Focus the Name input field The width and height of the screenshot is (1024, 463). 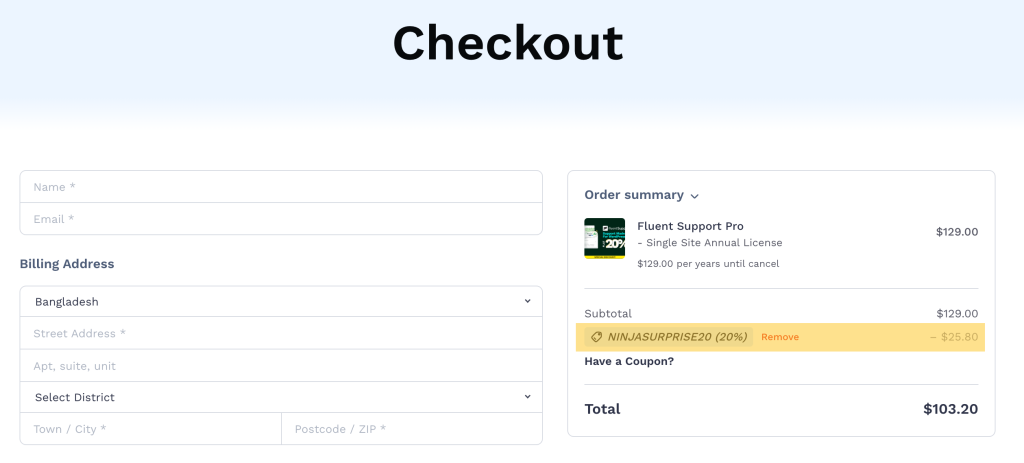[x=281, y=187]
